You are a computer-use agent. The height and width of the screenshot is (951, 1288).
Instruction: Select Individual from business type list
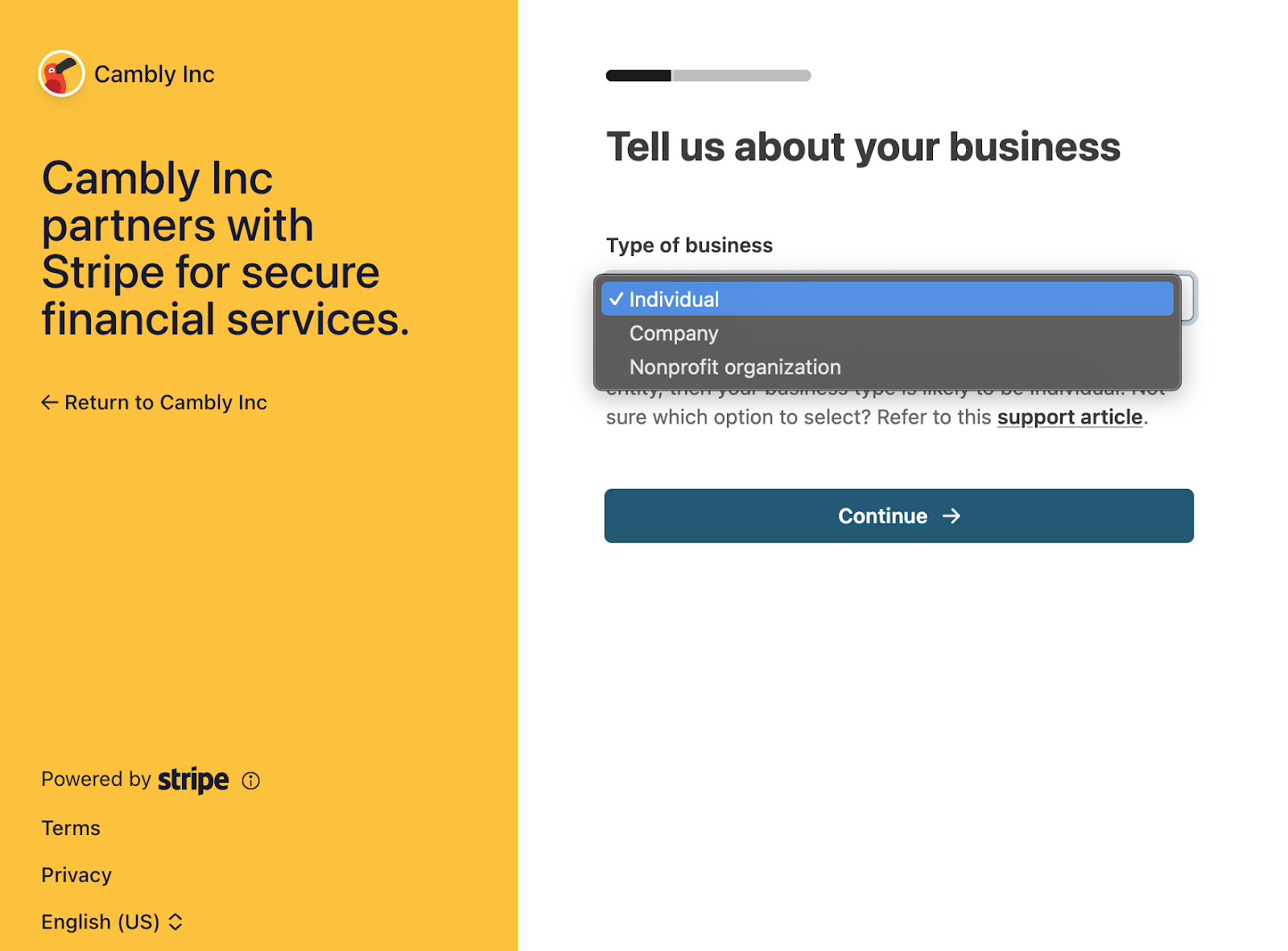(x=887, y=299)
